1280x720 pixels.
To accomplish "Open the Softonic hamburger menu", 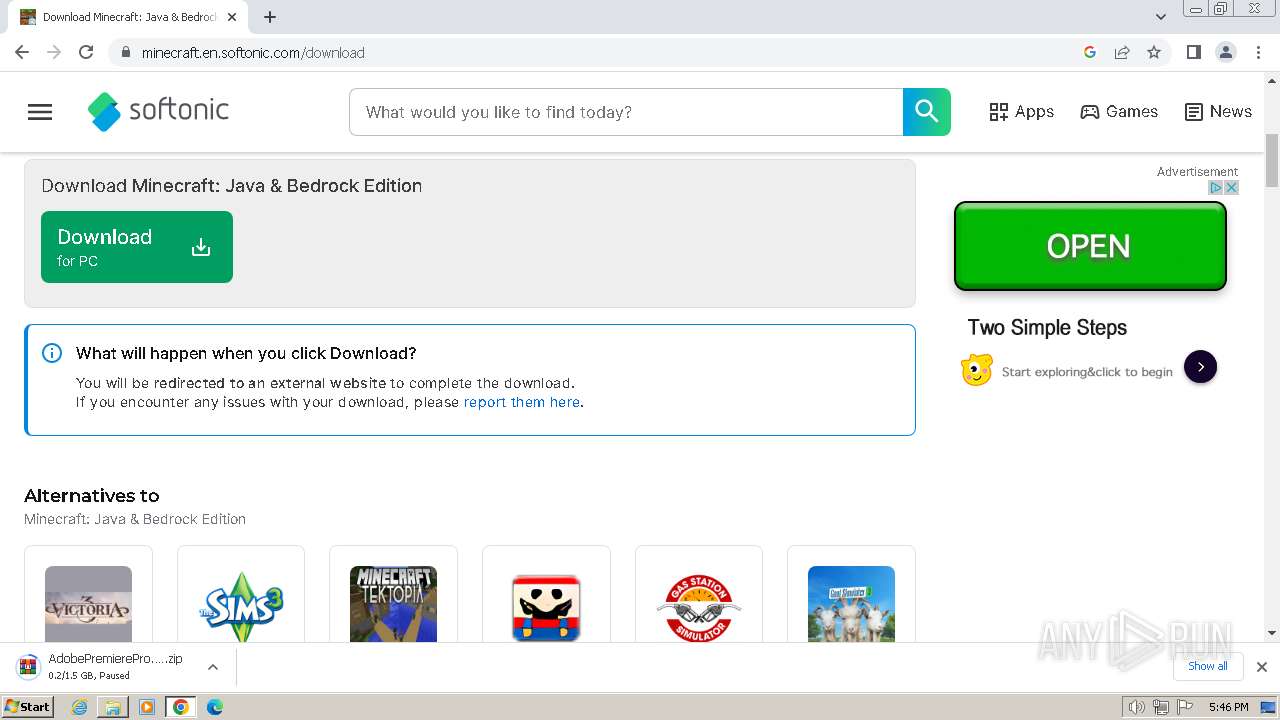I will [x=40, y=112].
